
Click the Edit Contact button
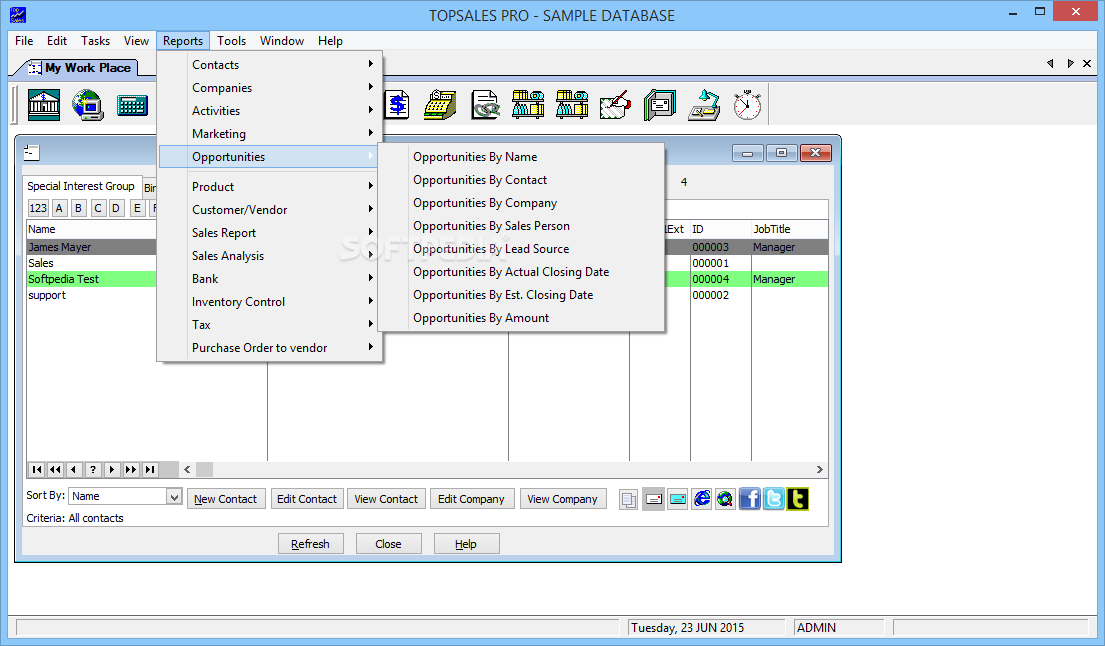(307, 499)
